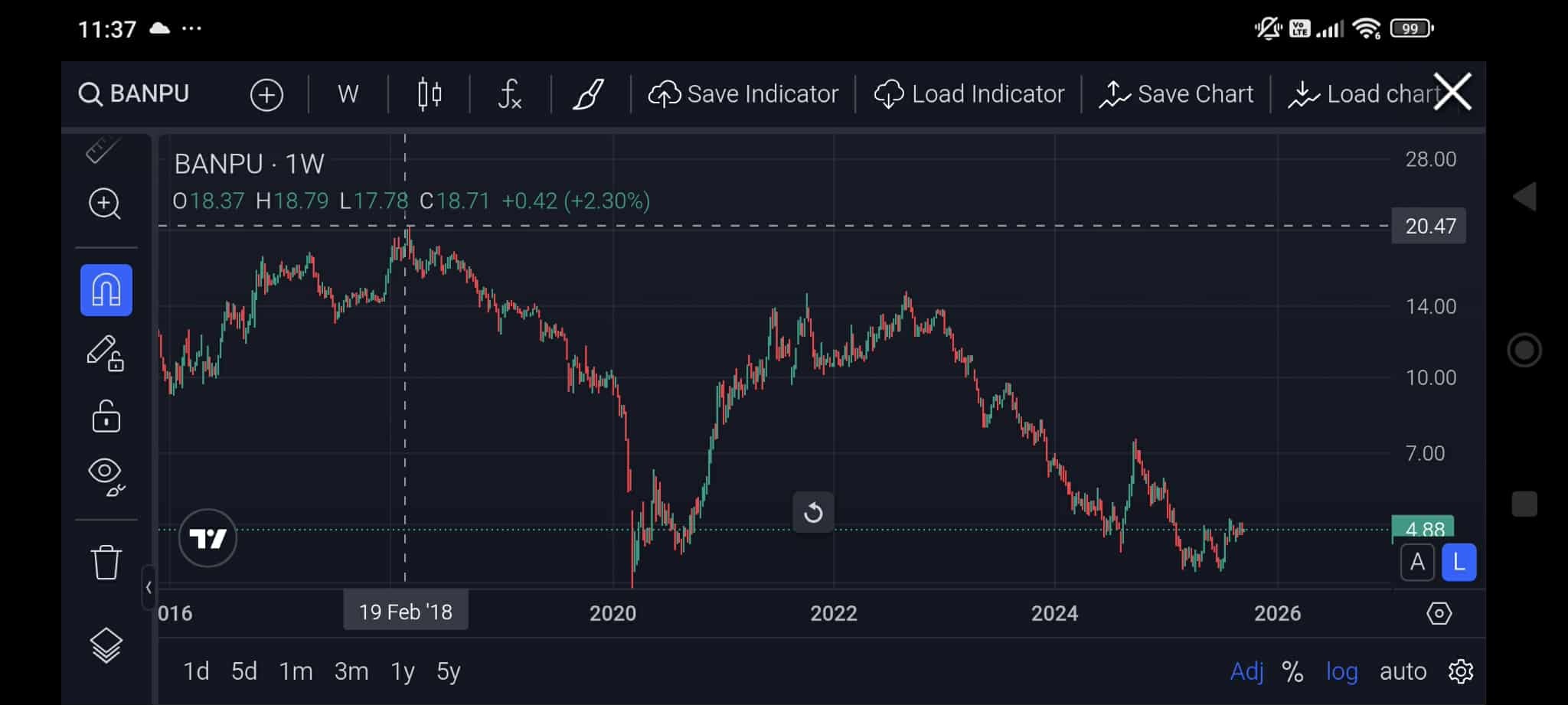Tap the Android home circle
Image resolution: width=1568 pixels, height=705 pixels.
[1524, 351]
